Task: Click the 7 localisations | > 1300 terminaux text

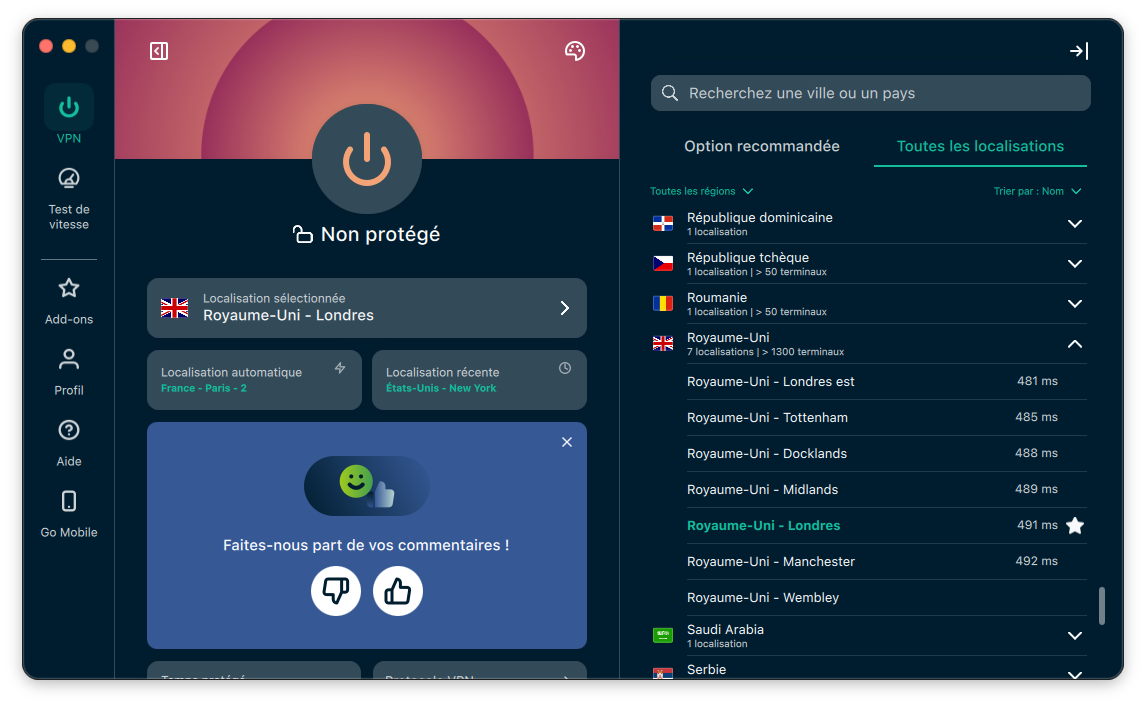Action: click(x=765, y=352)
